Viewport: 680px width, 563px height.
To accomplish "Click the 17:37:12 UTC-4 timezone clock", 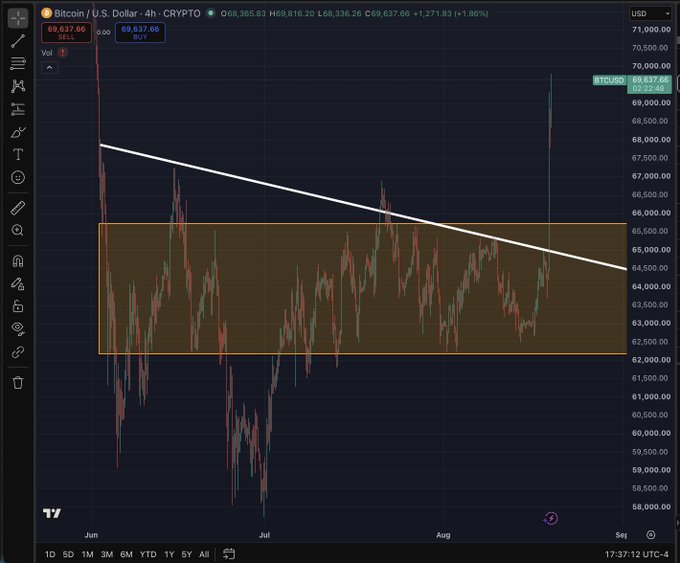I will 637,554.
